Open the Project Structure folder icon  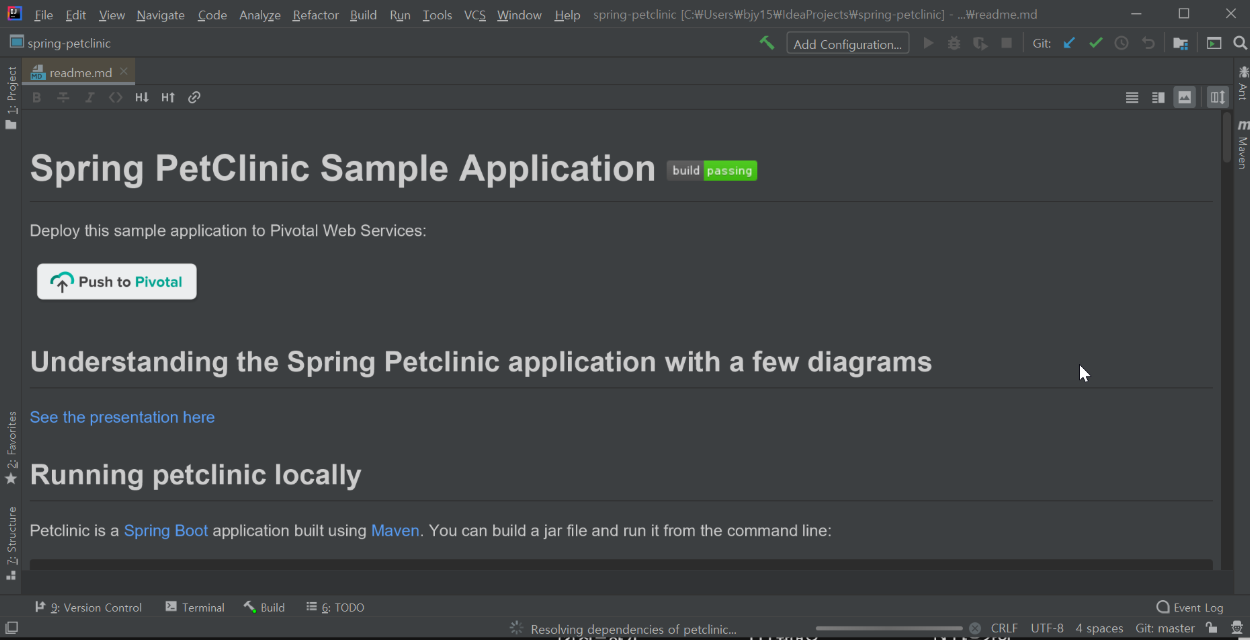pos(1181,43)
